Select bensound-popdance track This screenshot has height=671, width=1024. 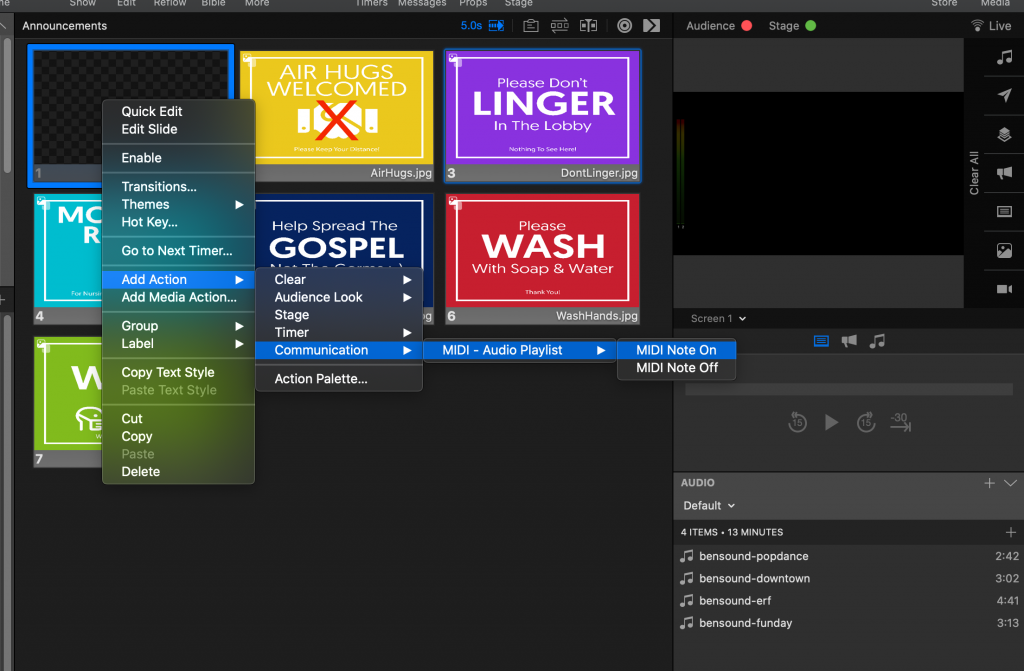click(848, 556)
